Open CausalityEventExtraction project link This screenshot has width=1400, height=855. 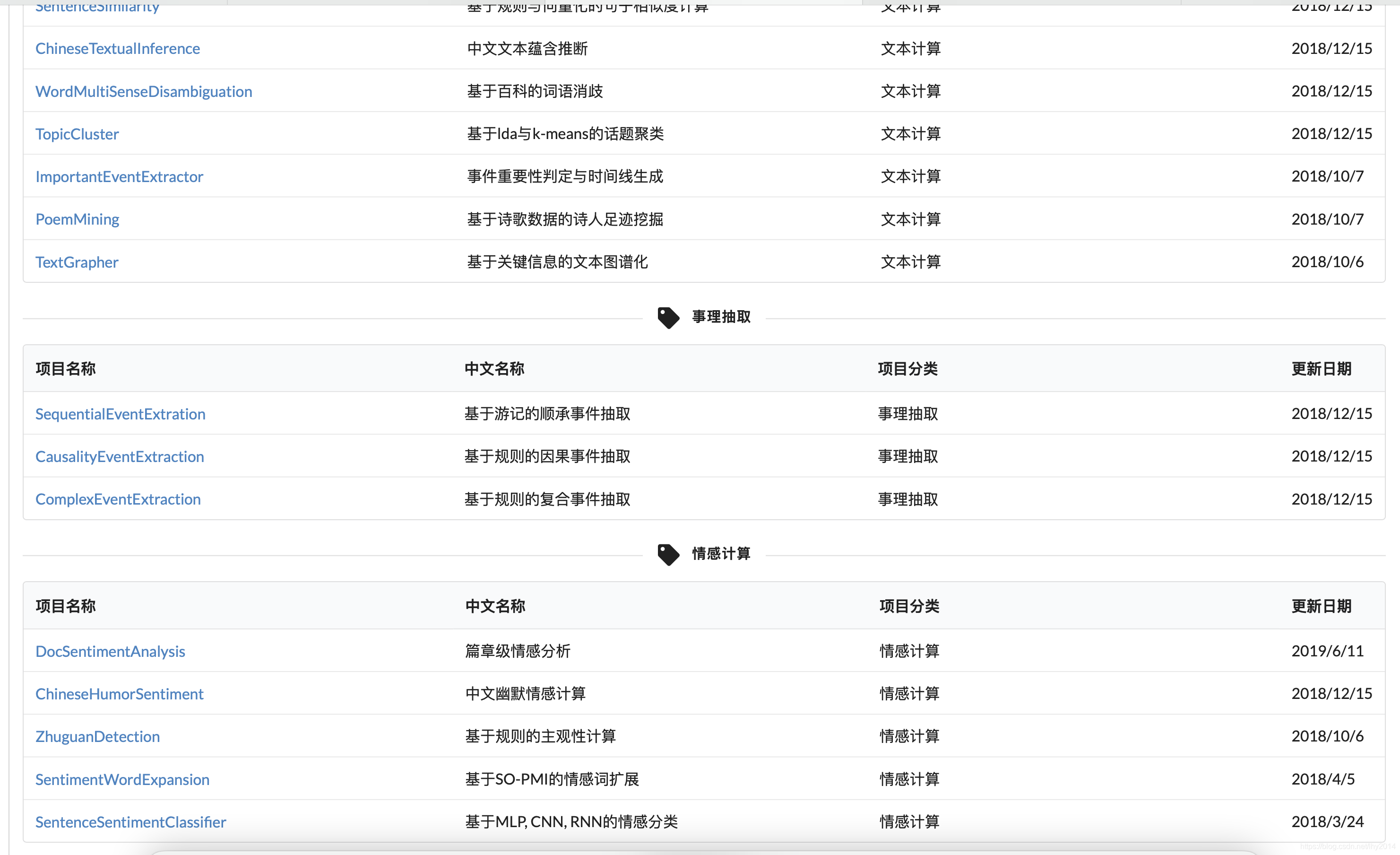(x=119, y=456)
